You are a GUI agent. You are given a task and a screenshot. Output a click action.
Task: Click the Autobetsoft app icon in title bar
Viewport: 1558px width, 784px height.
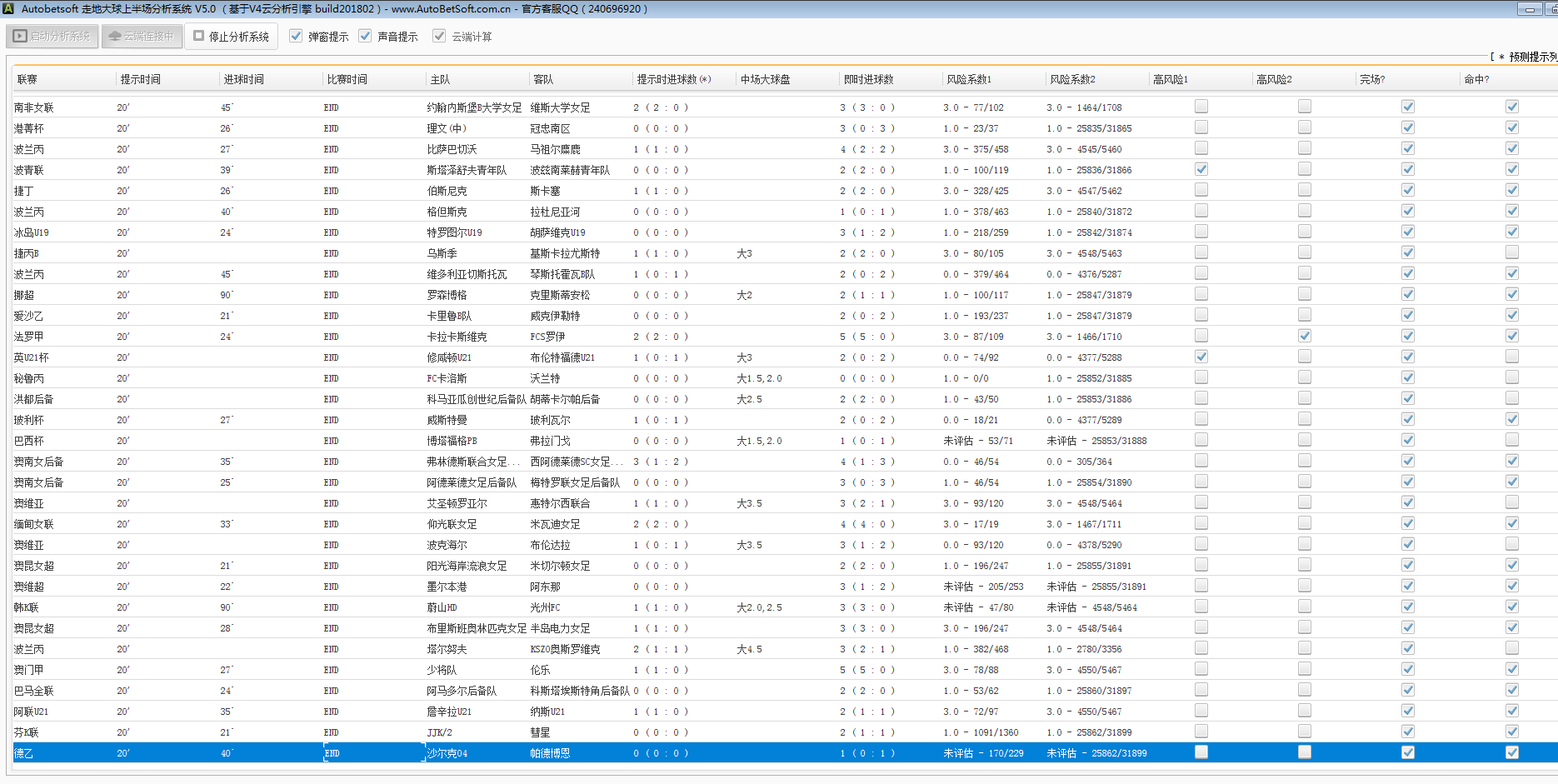[x=7, y=8]
